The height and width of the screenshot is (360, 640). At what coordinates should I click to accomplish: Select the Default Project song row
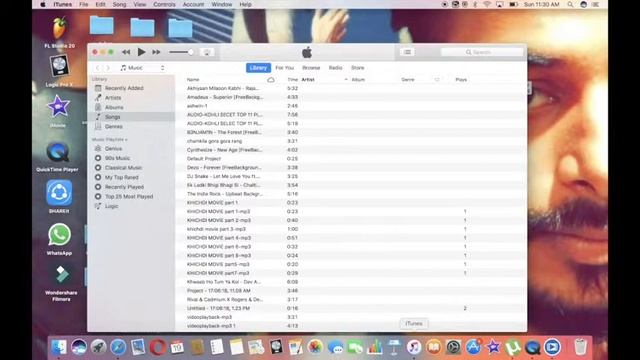point(350,159)
